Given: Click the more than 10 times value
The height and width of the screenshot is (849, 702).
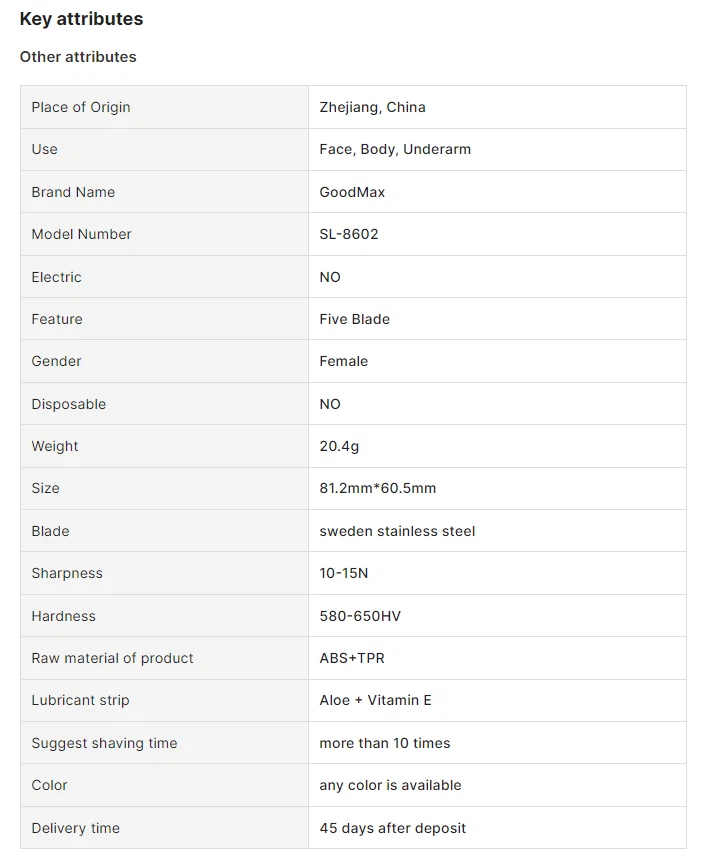Looking at the screenshot, I should pos(385,743).
